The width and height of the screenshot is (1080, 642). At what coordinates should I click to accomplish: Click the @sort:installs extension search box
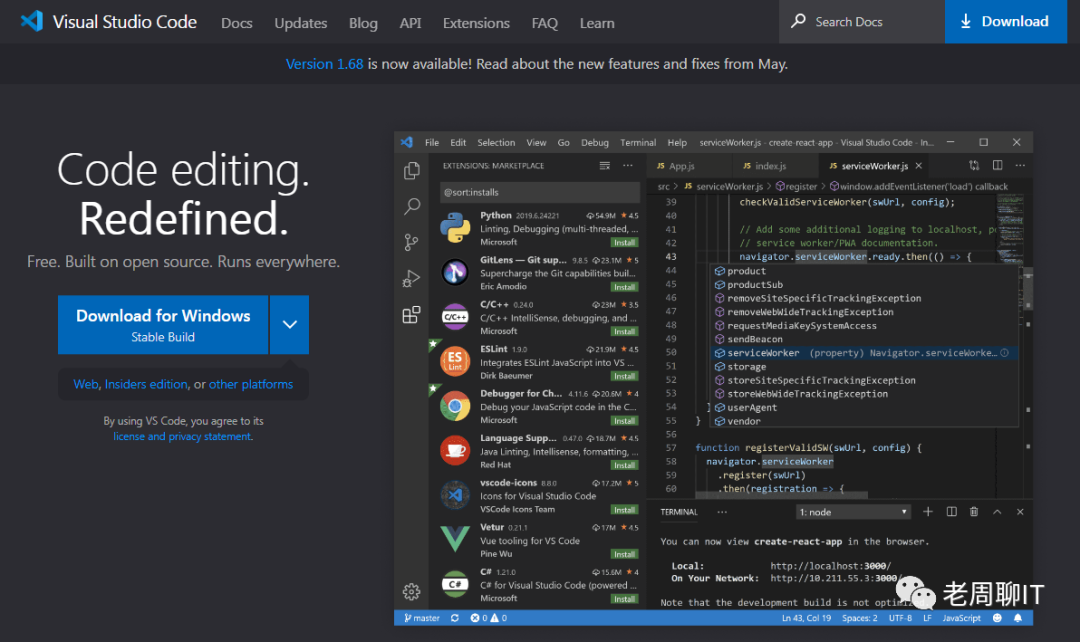point(539,192)
